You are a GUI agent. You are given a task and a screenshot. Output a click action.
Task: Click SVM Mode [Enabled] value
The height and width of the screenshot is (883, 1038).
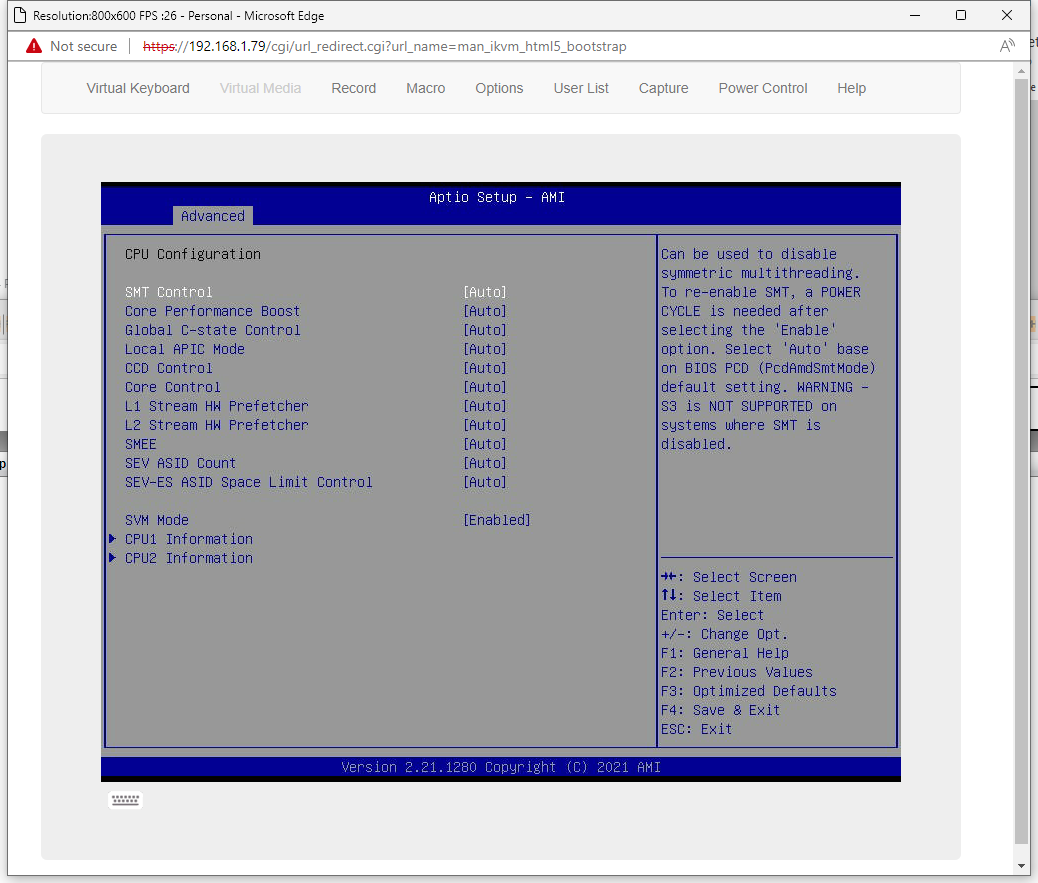click(496, 520)
